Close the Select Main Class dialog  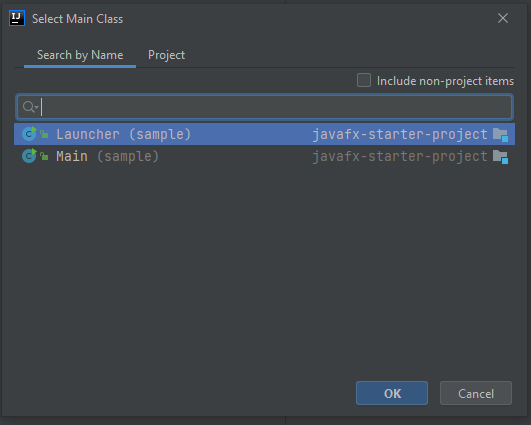[503, 18]
